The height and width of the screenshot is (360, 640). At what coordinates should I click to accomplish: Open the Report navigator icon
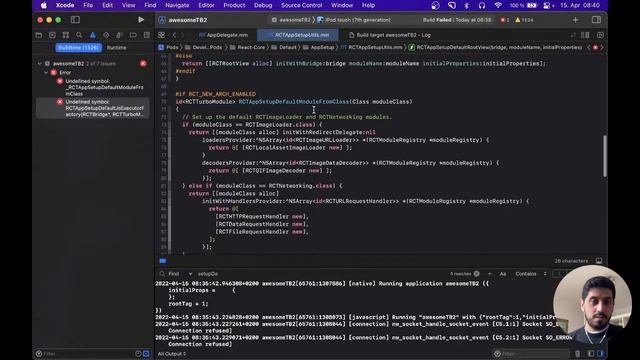[x=147, y=35]
